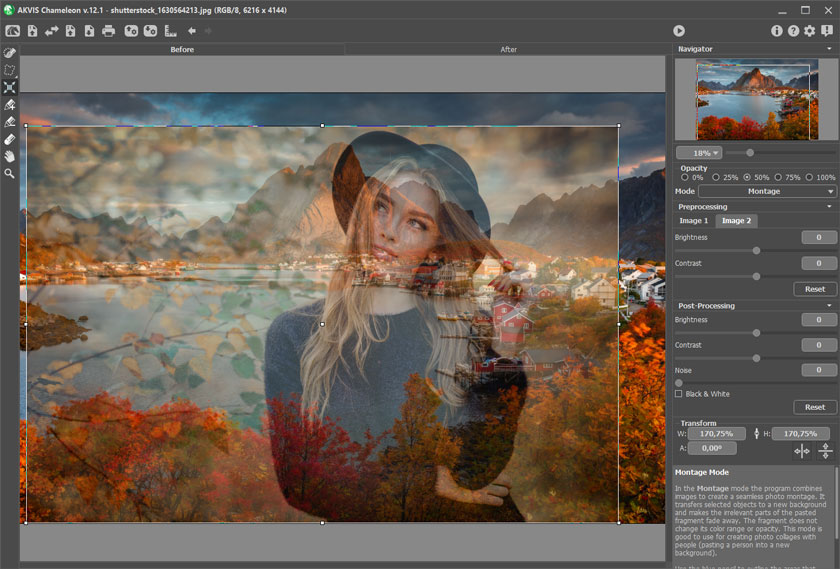840x569 pixels.
Task: Click the Preprocessing Contrast slider
Action: pyautogui.click(x=755, y=276)
